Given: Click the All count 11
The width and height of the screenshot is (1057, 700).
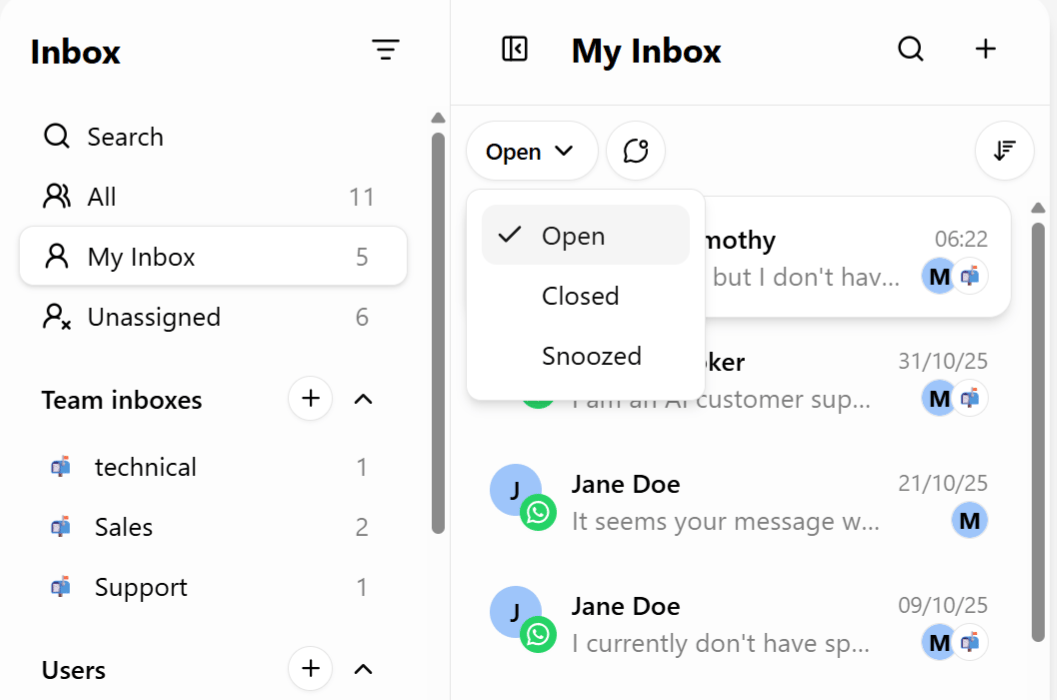Looking at the screenshot, I should tap(361, 197).
